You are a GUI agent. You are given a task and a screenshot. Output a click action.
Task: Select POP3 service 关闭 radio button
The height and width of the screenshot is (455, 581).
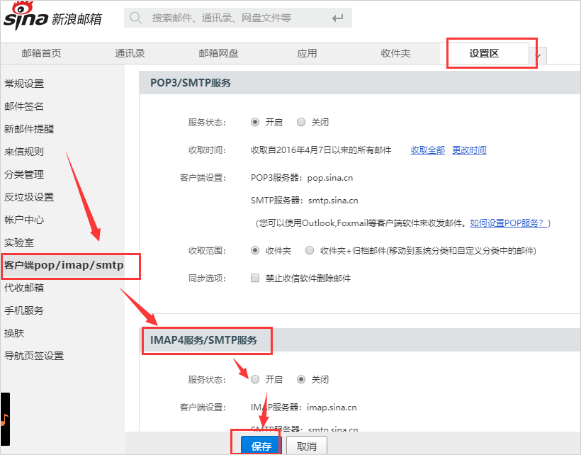301,122
